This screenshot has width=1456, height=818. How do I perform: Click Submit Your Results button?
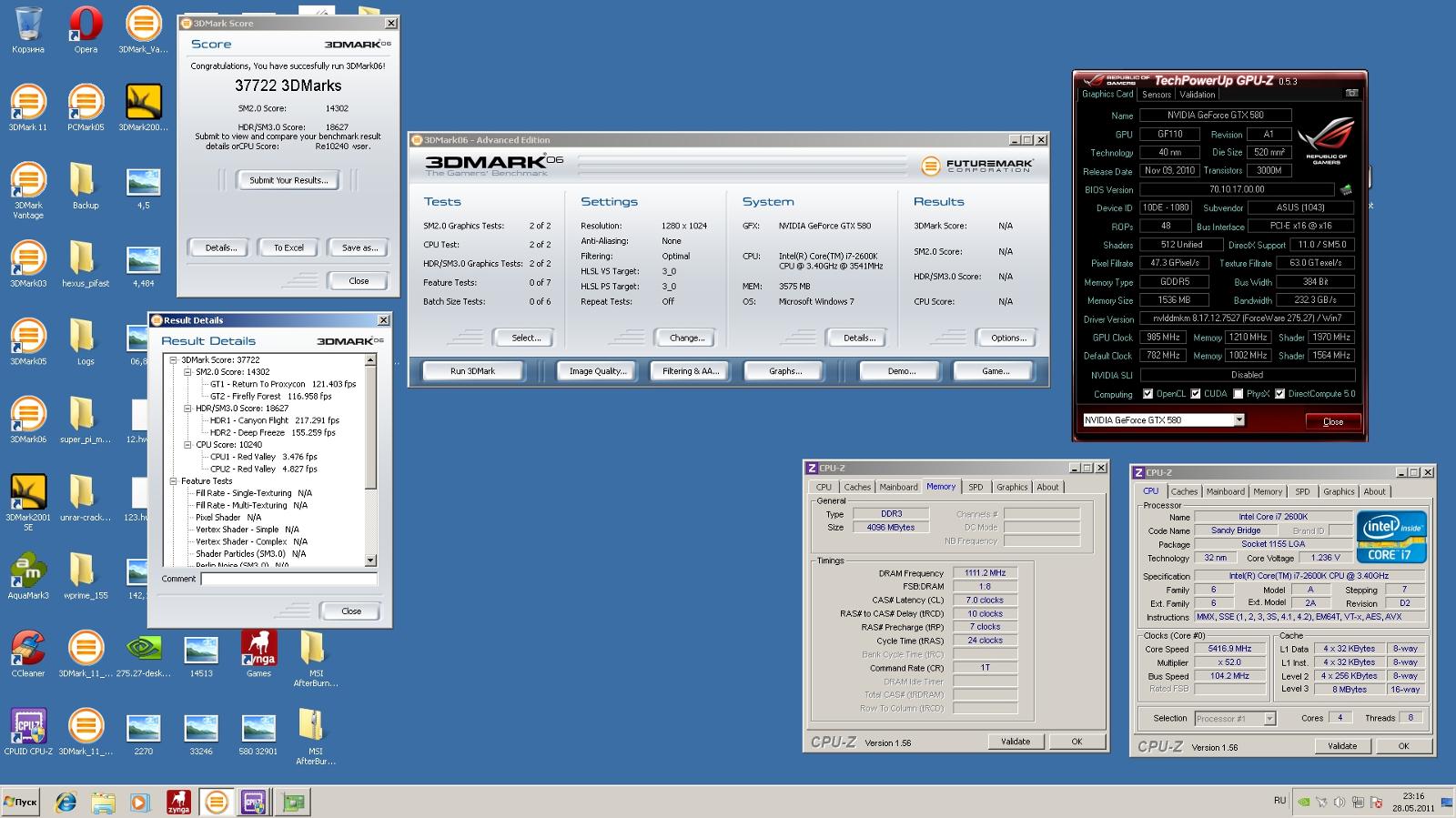pyautogui.click(x=288, y=180)
